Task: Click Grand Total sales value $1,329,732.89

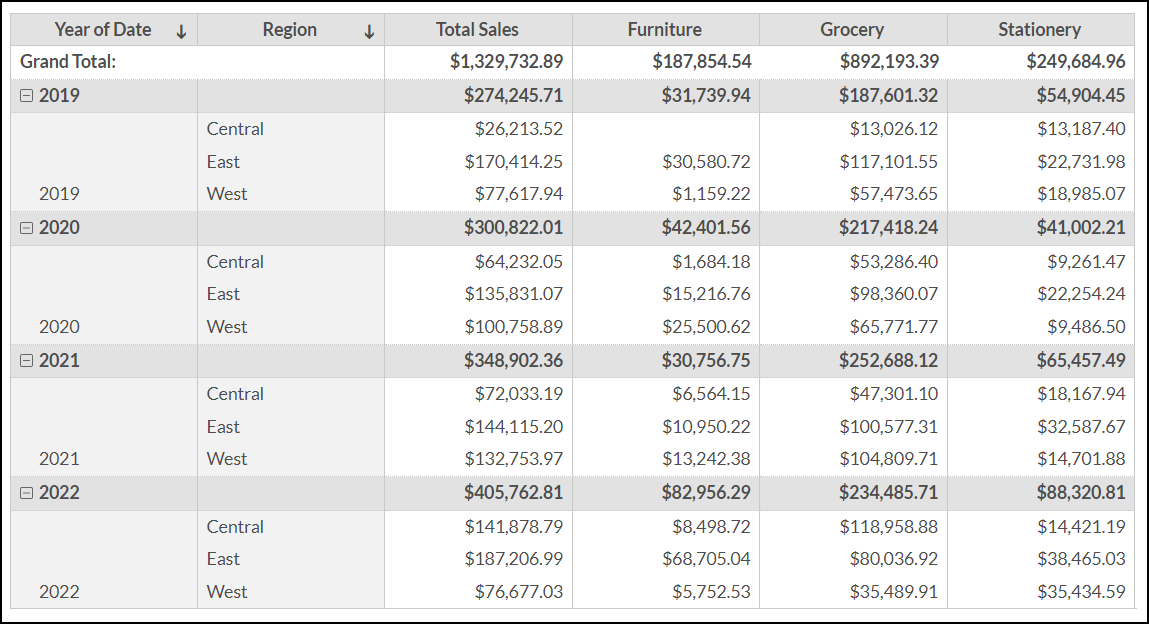Action: tap(506, 62)
